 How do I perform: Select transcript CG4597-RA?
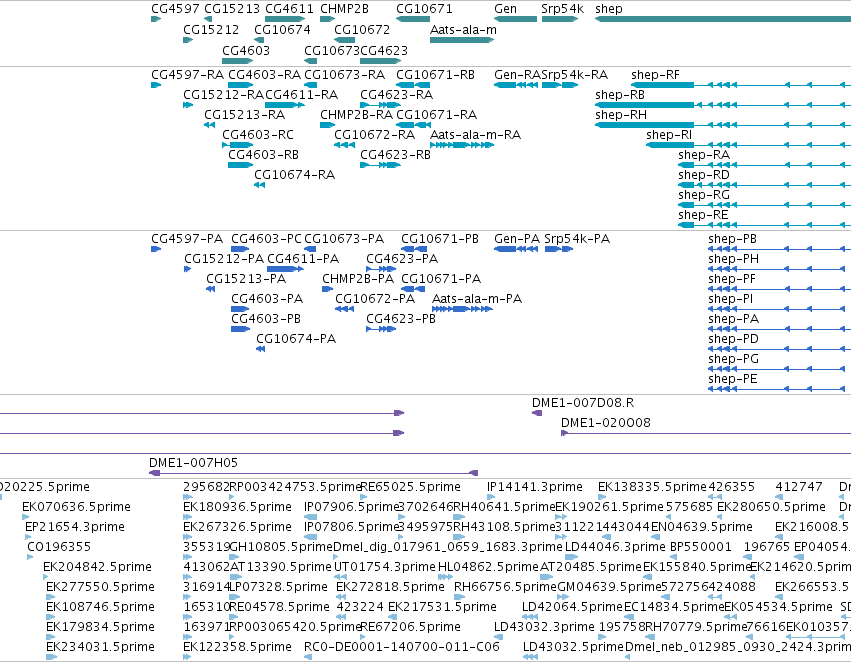tap(187, 74)
